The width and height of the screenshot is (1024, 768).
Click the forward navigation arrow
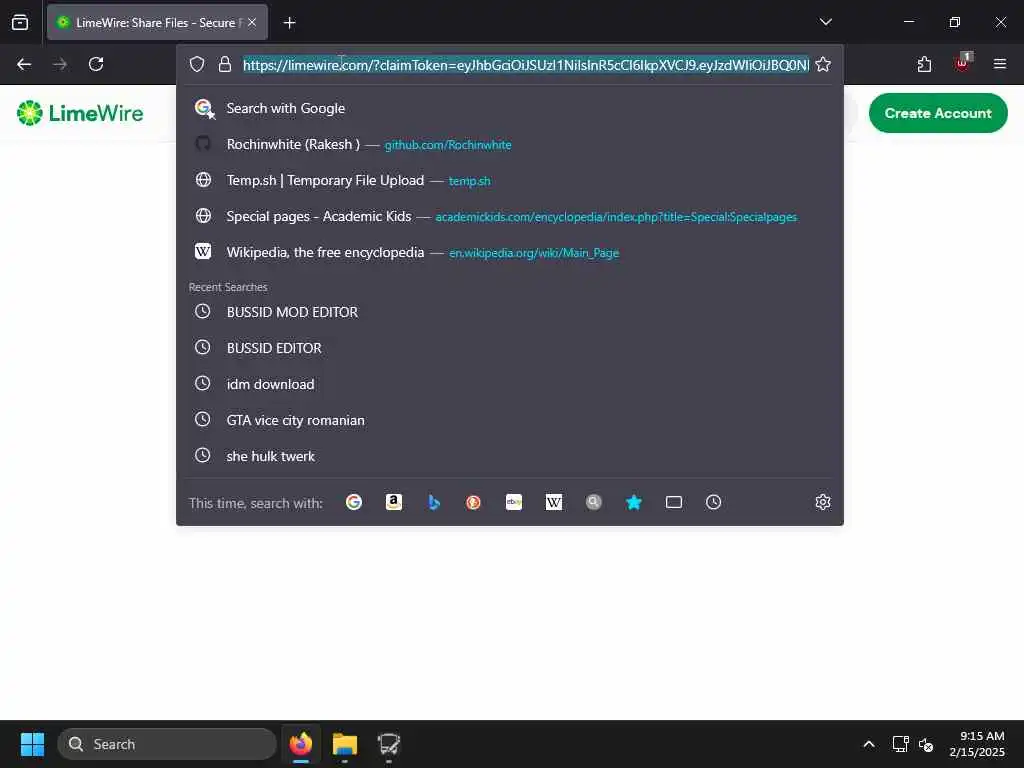point(60,64)
